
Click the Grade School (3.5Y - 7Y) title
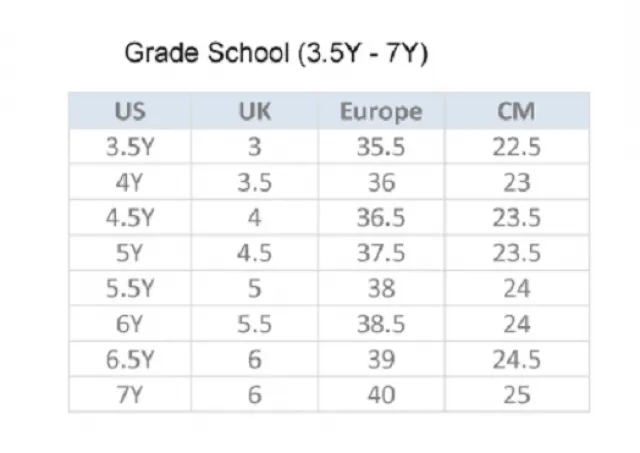pos(276,53)
